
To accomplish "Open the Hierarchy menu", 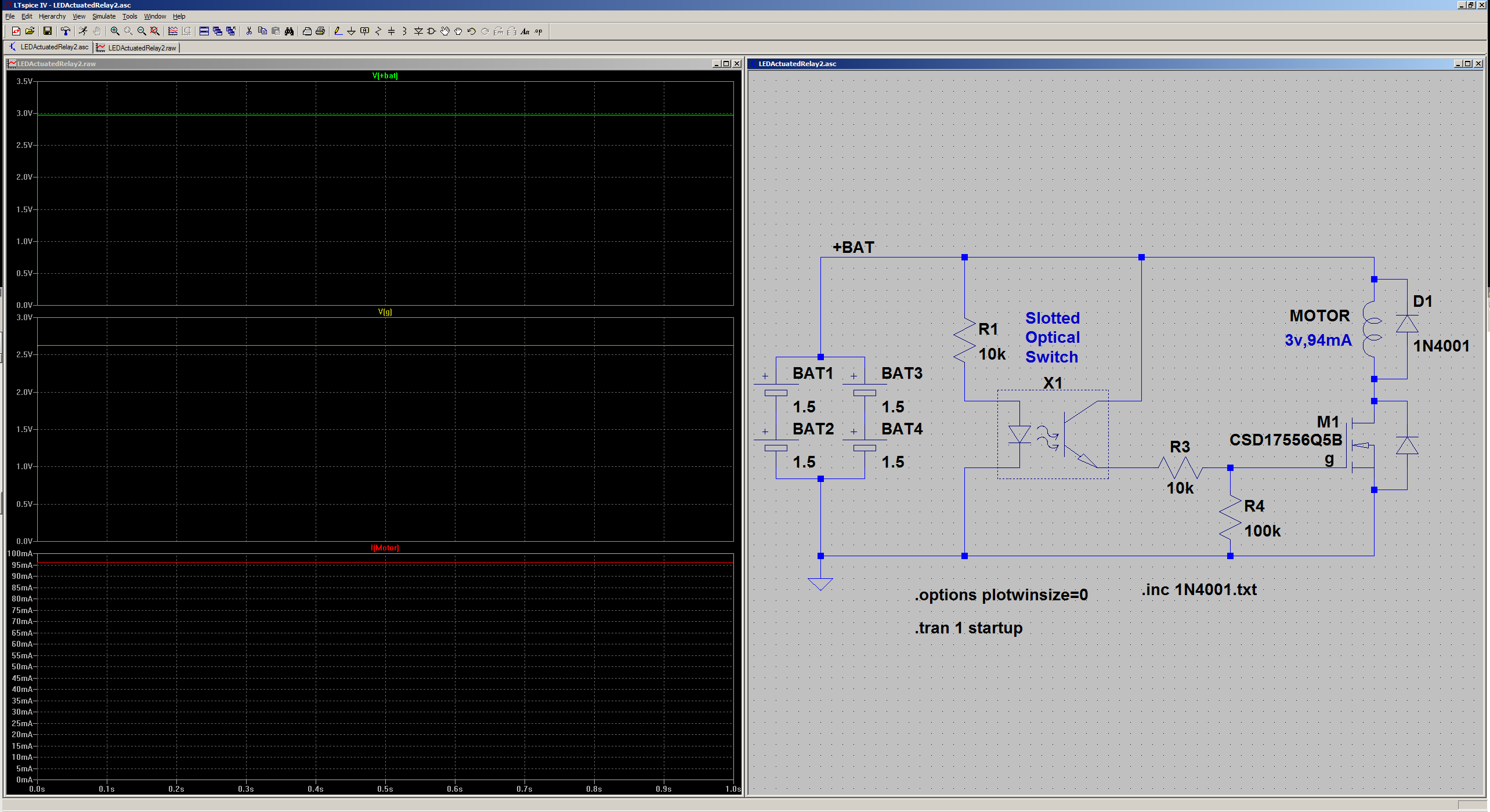I will [x=52, y=16].
